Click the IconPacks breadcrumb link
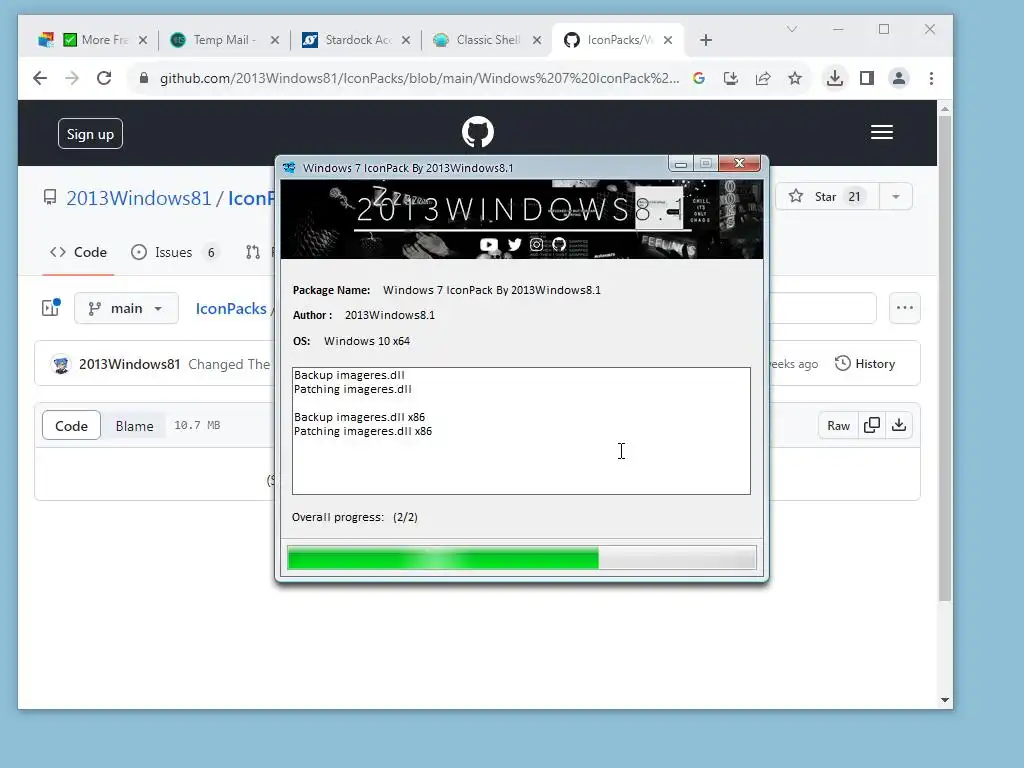This screenshot has width=1024, height=768. coord(231,308)
